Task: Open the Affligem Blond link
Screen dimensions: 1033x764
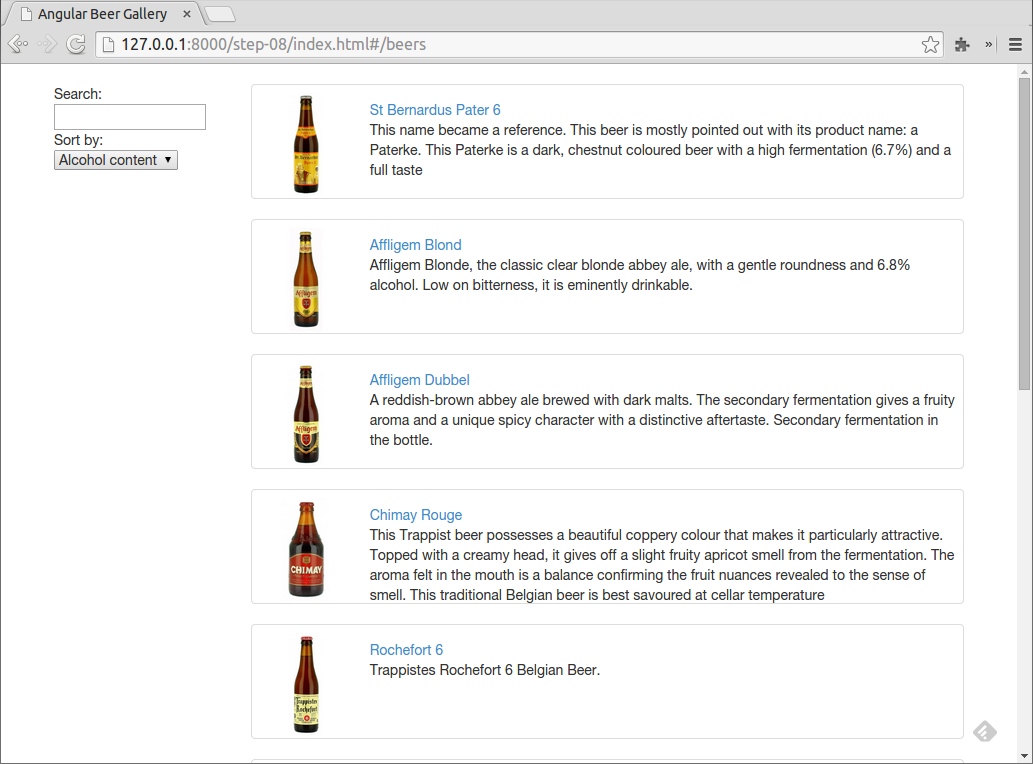Action: [x=415, y=245]
